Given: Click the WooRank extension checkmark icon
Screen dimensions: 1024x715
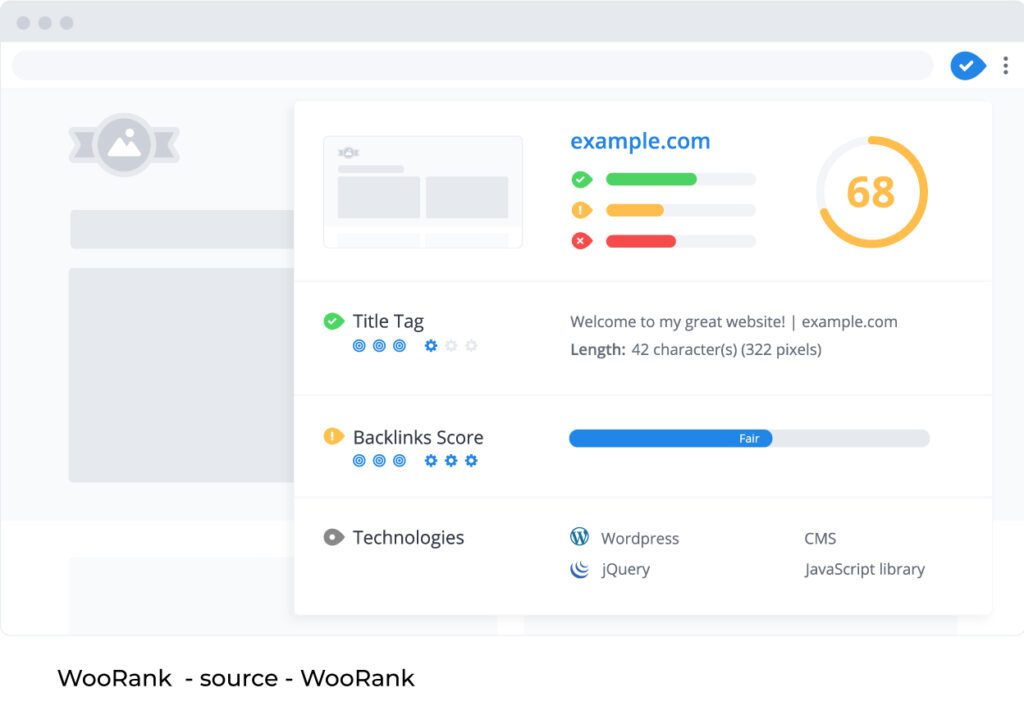Looking at the screenshot, I should pos(968,65).
